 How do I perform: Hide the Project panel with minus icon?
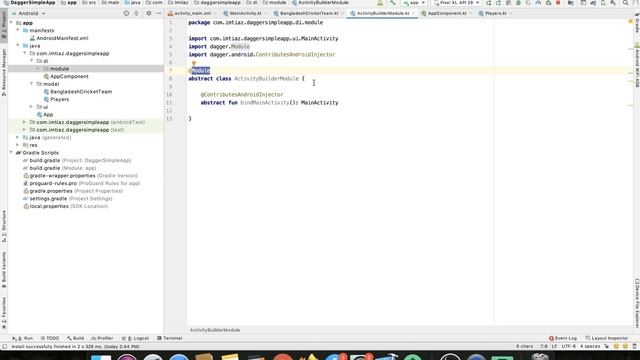tap(159, 13)
